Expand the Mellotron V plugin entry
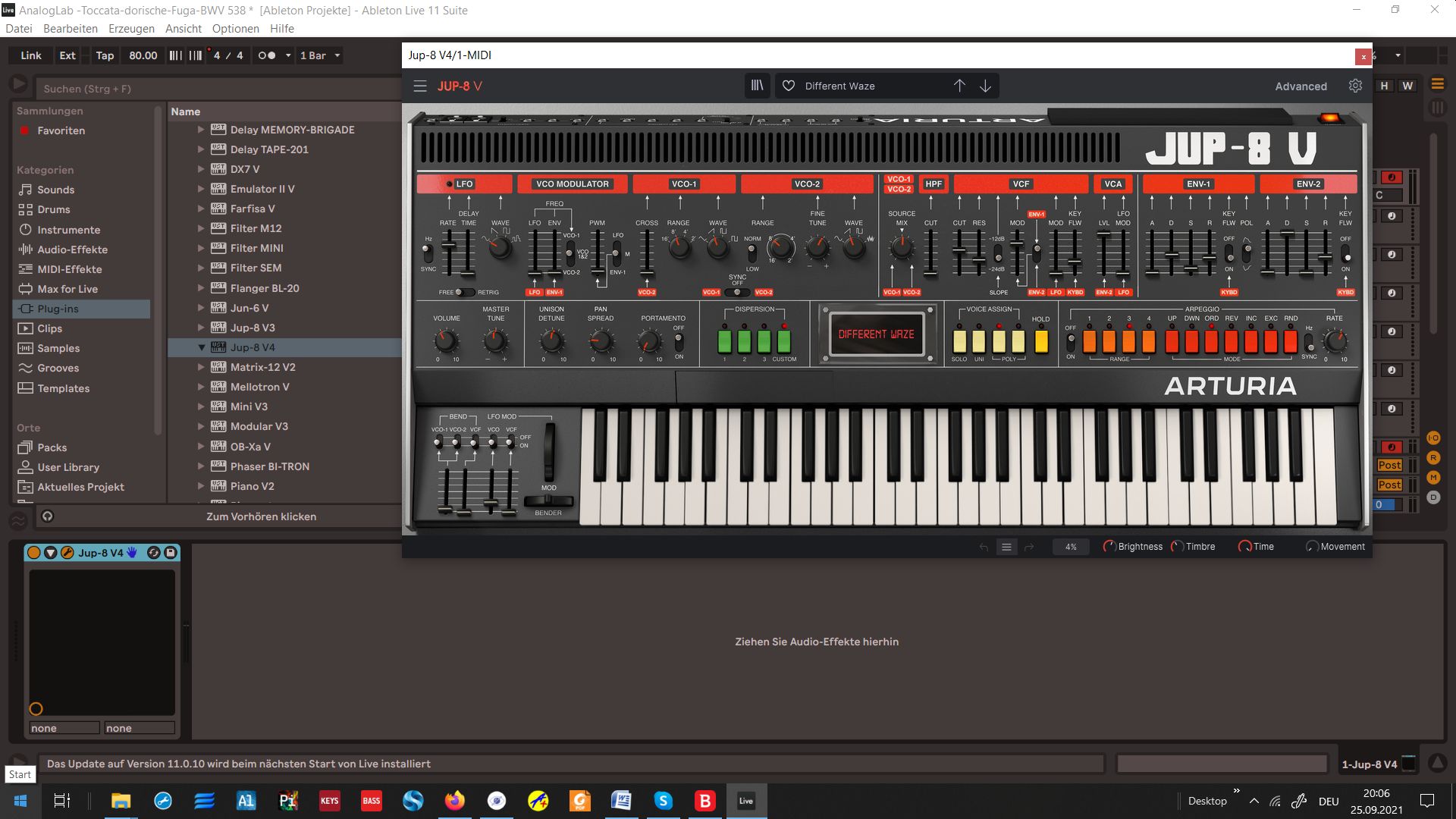Image resolution: width=1456 pixels, height=819 pixels. (x=201, y=387)
